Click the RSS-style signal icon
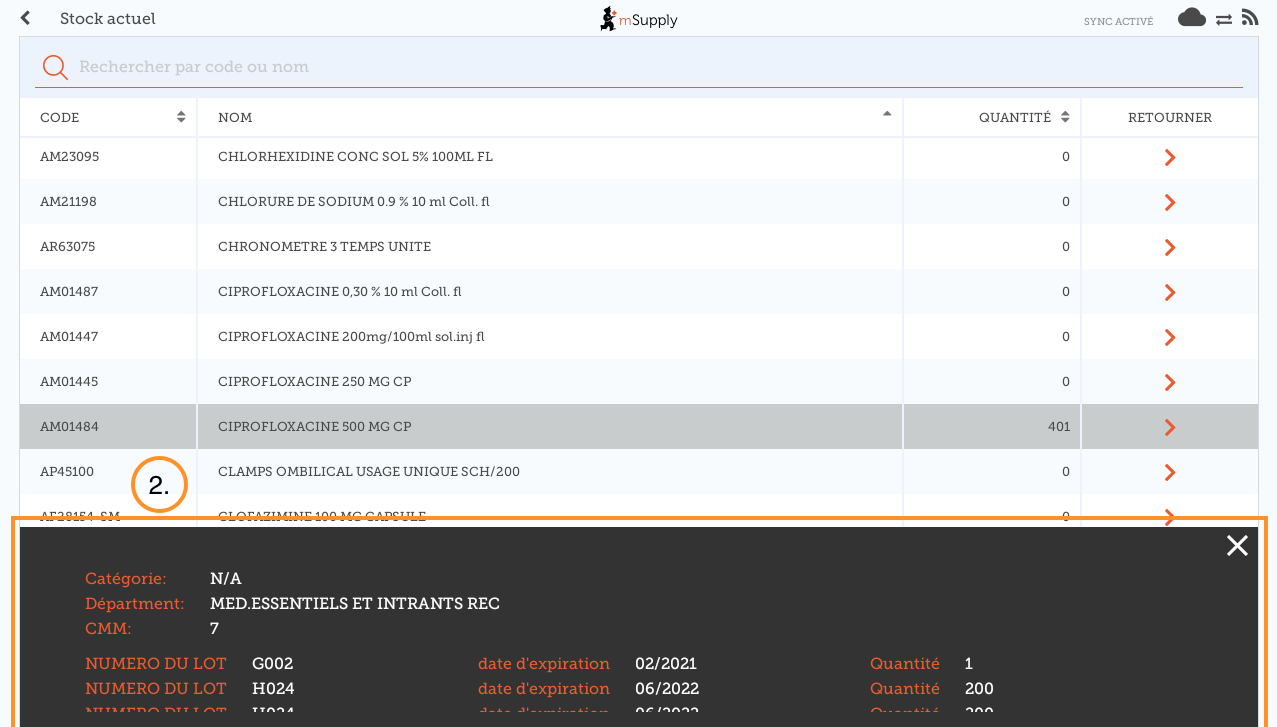This screenshot has width=1277, height=727. coord(1249,18)
